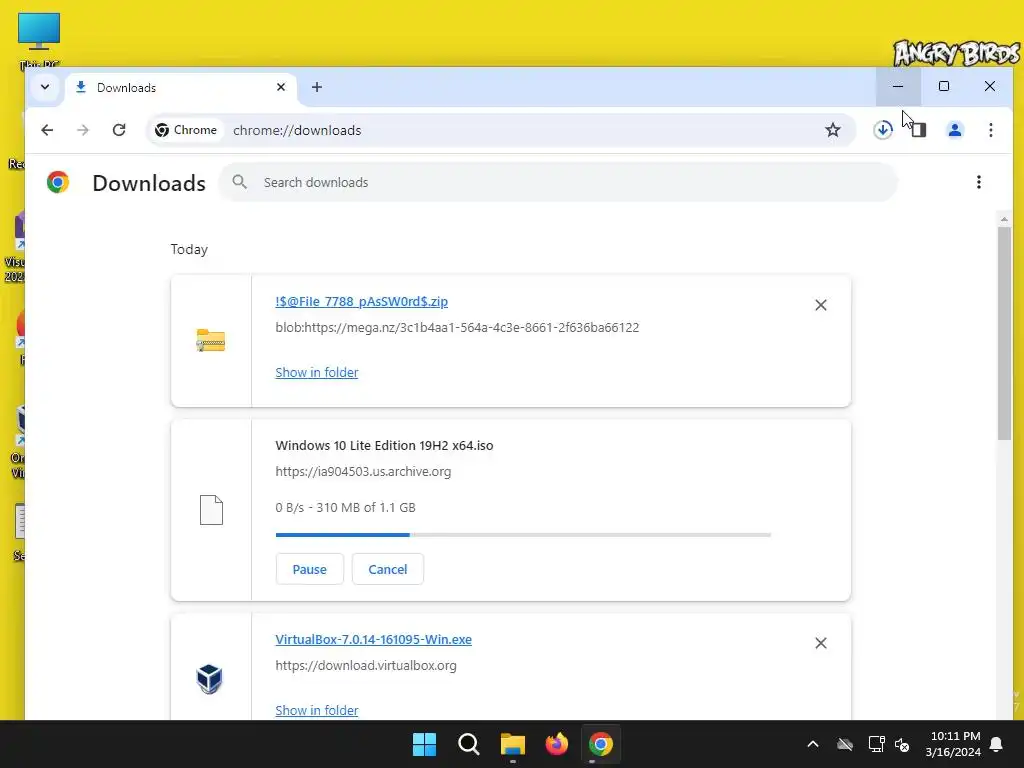Open the tab search dropdown chevron
1024x768 pixels.
[x=45, y=87]
